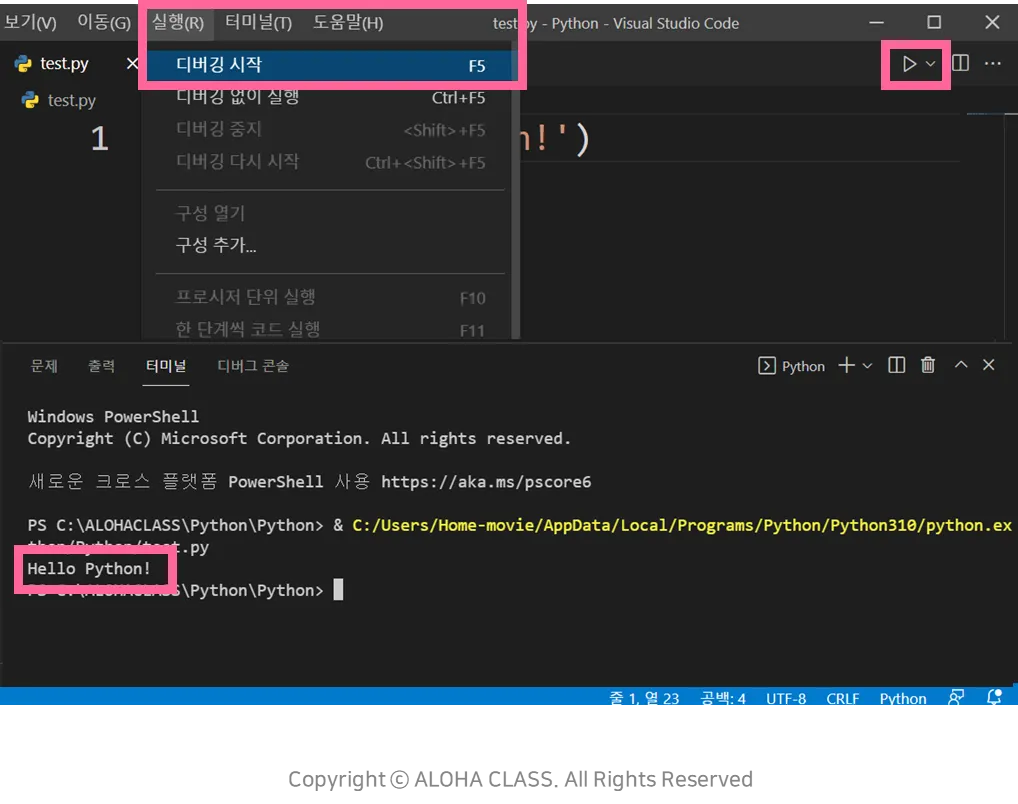Screen dimensions: 1018x804
Task: Switch to the test.py editor tab
Action: click(64, 63)
